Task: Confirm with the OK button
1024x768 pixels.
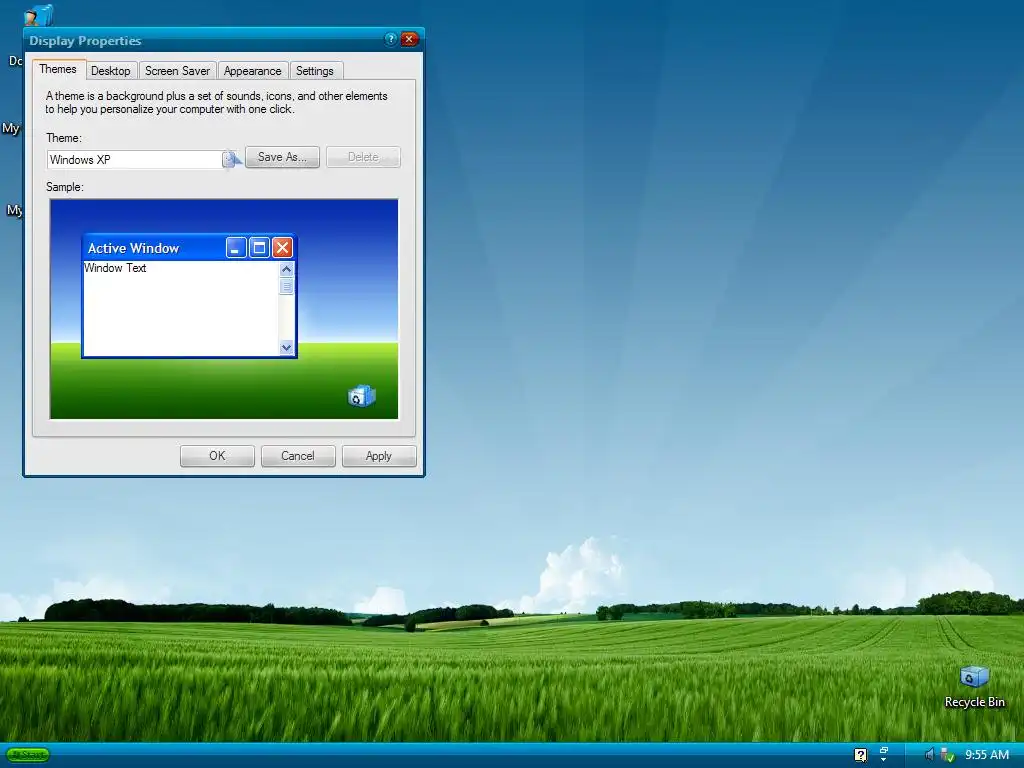Action: tap(217, 456)
